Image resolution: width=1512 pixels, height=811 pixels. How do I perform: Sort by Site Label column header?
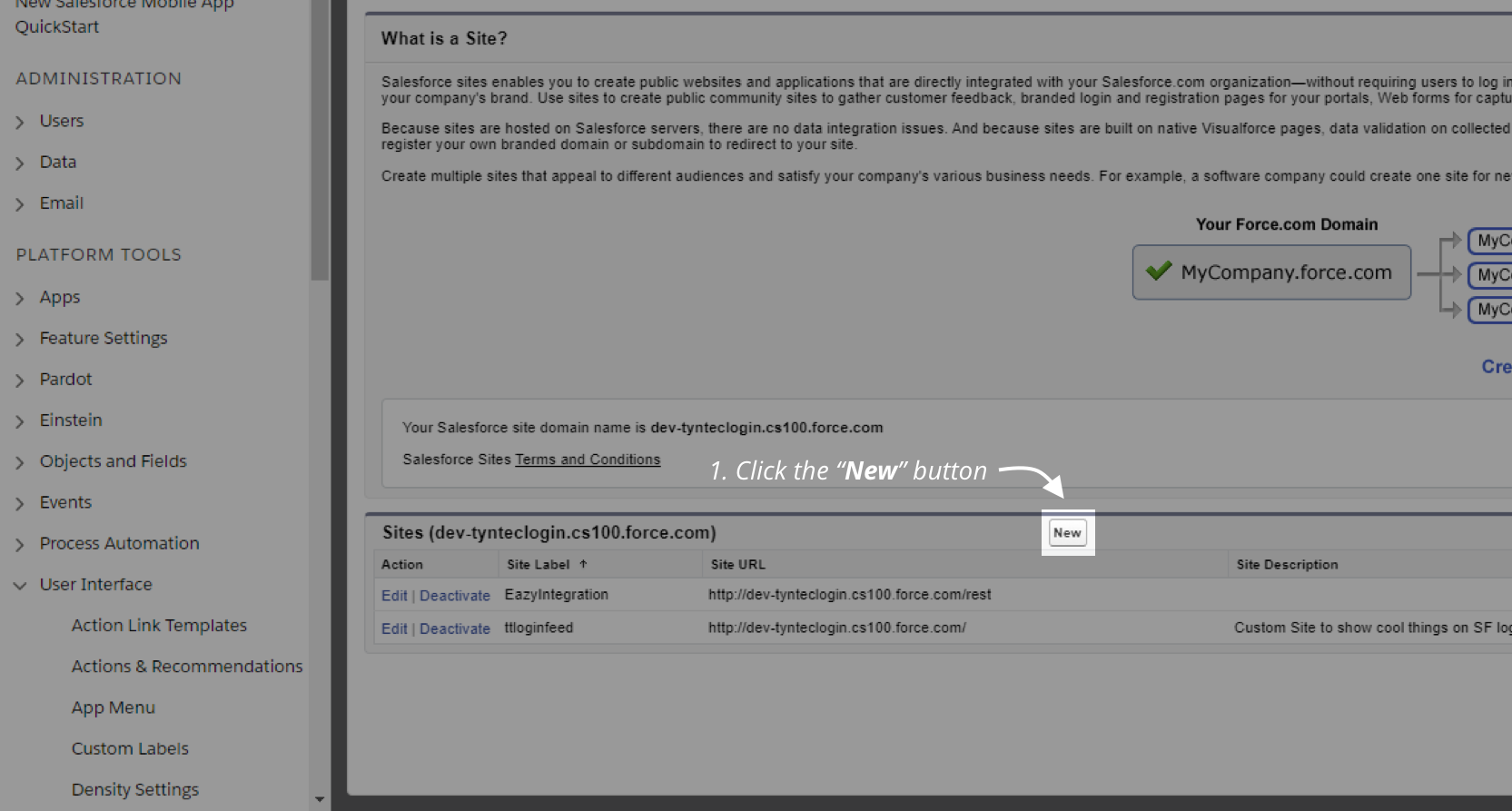point(539,564)
